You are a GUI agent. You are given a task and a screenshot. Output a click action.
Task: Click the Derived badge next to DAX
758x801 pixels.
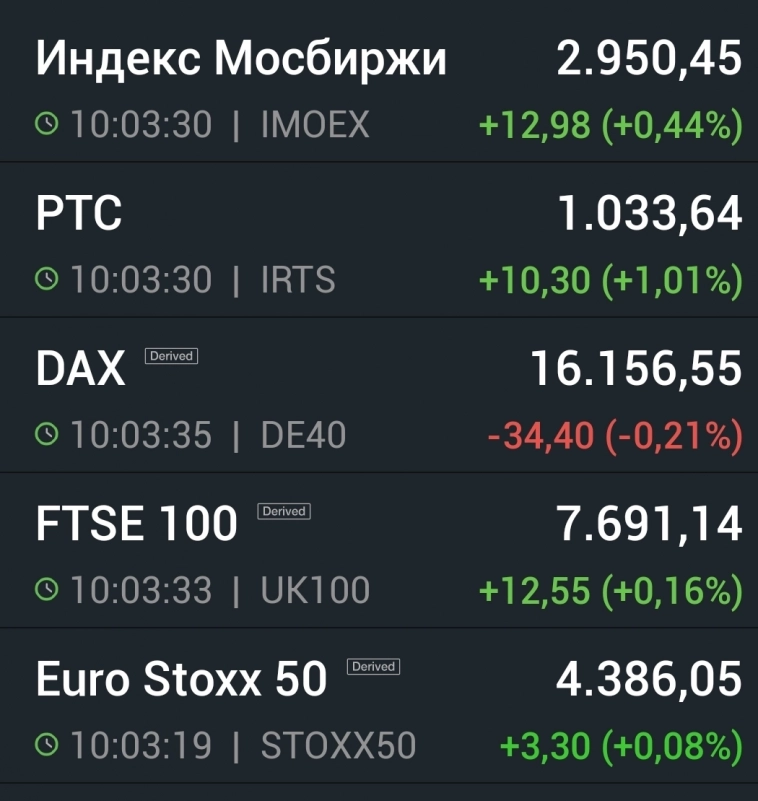tap(172, 356)
